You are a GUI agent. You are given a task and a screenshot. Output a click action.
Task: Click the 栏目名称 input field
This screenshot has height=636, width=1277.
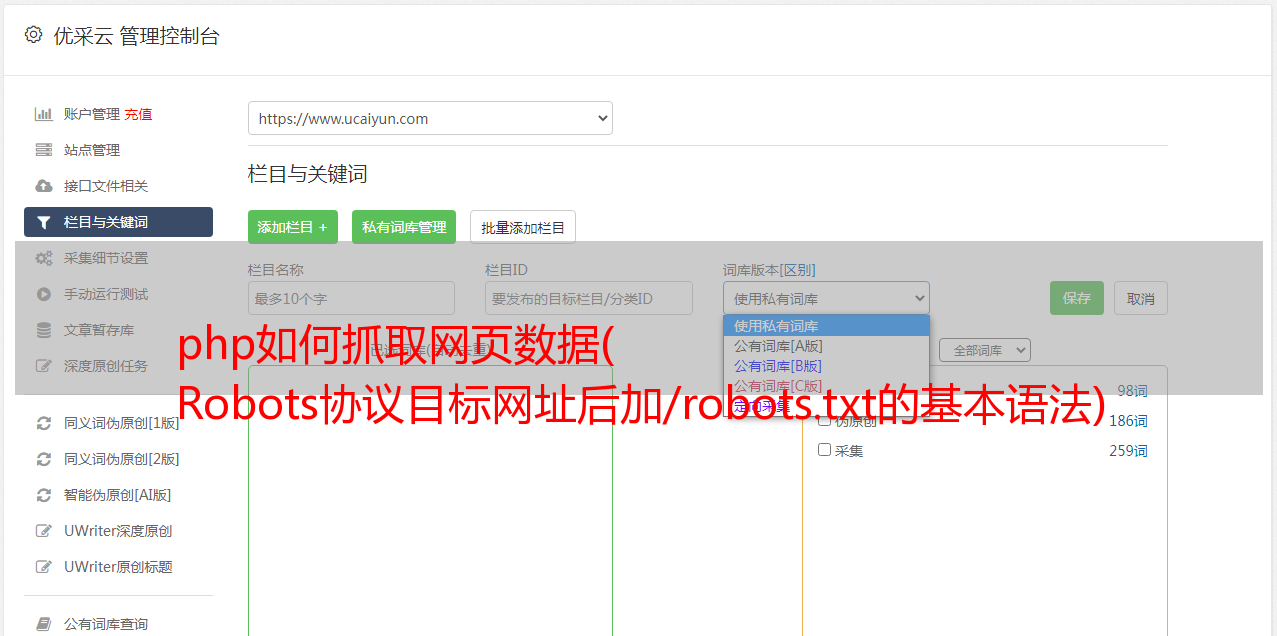coord(351,298)
